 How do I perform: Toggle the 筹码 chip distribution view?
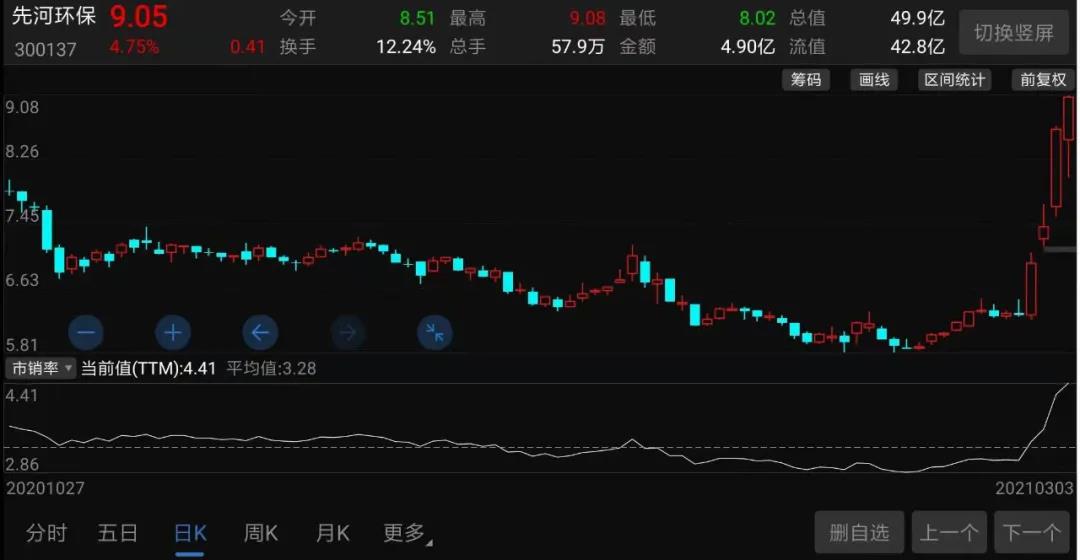(806, 80)
